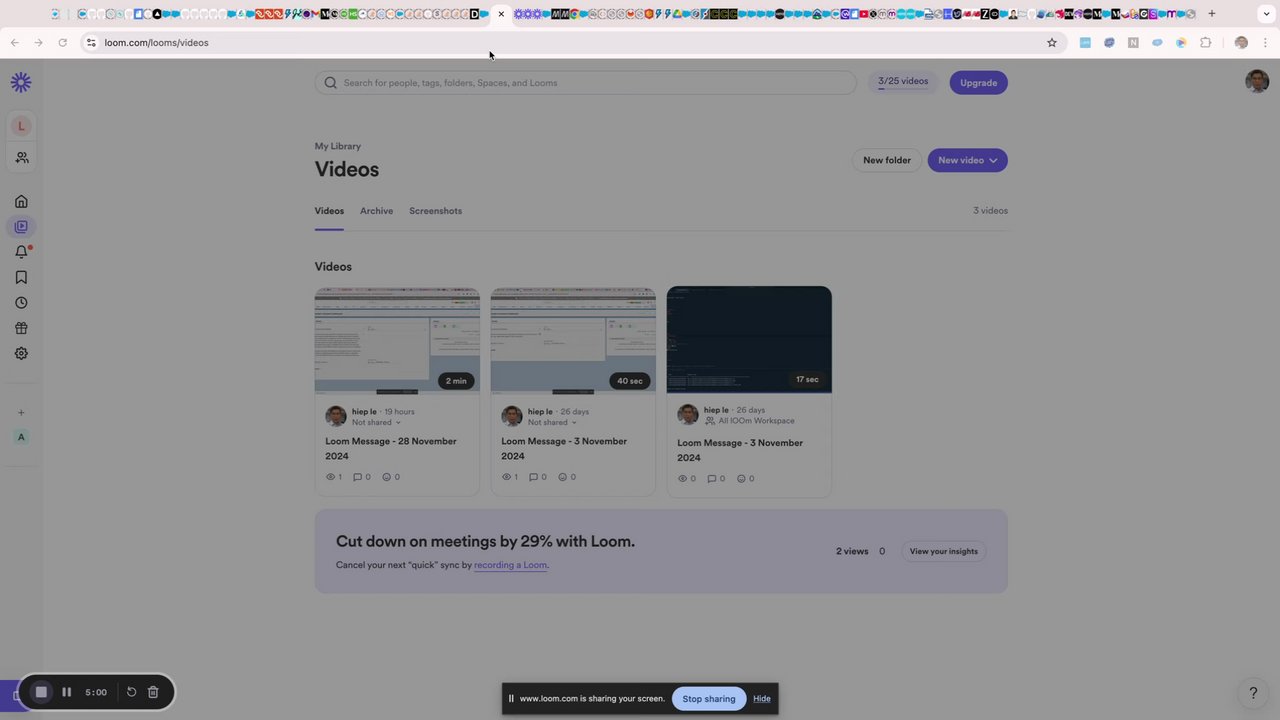Switch to the Archive tab

(376, 211)
